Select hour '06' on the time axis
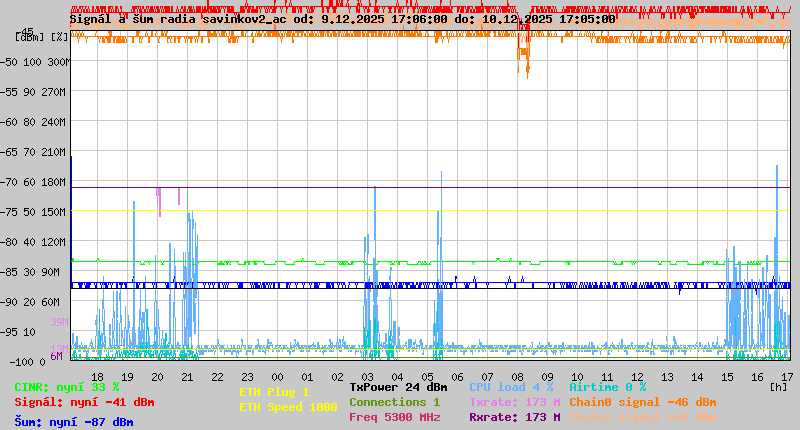The height and width of the screenshot is (430, 800). [x=457, y=377]
